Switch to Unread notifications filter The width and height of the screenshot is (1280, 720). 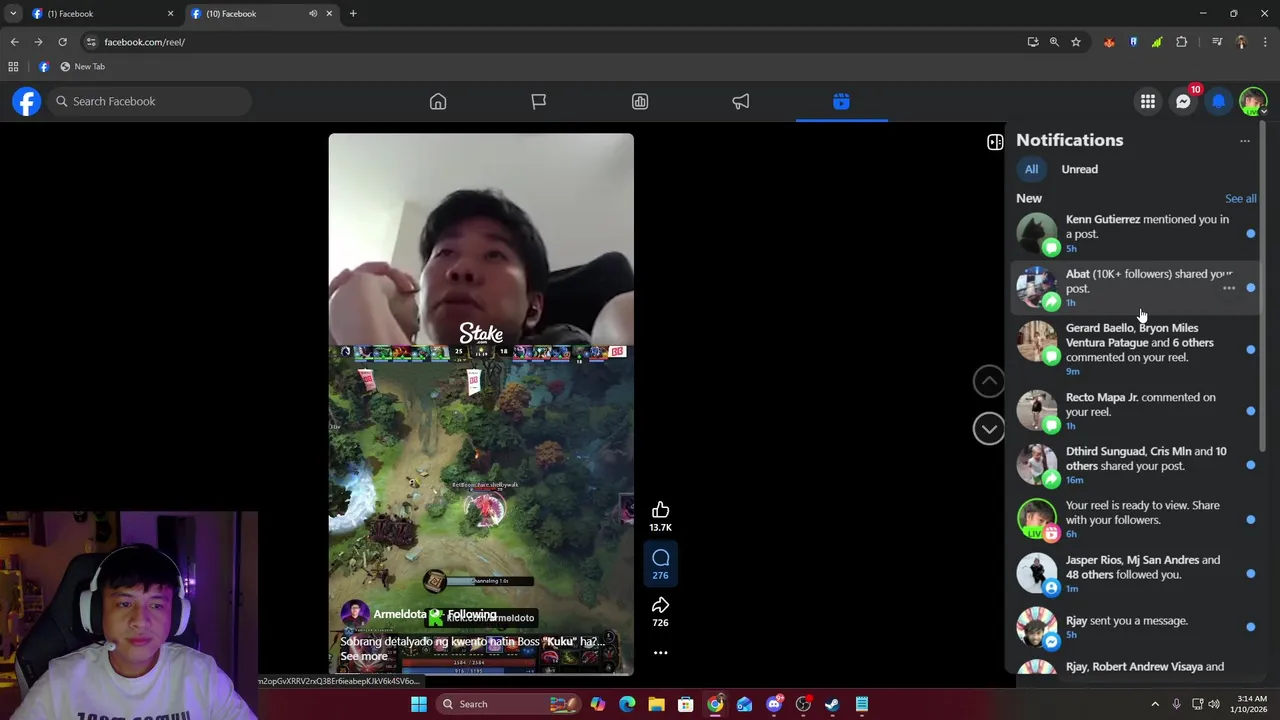coord(1080,169)
